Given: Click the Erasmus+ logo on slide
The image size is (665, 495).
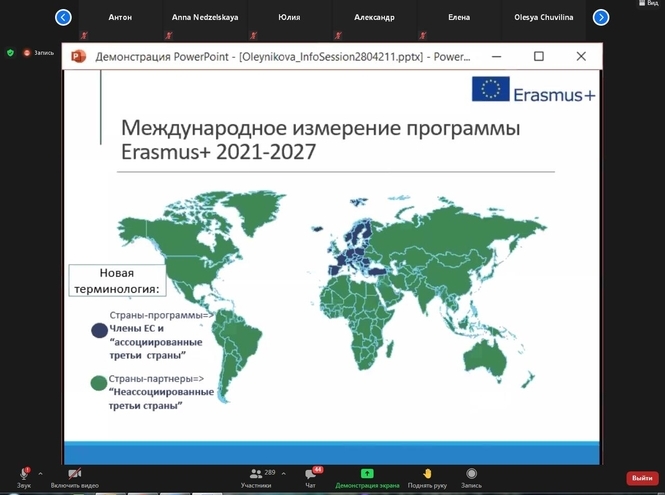Looking at the screenshot, I should point(534,89).
